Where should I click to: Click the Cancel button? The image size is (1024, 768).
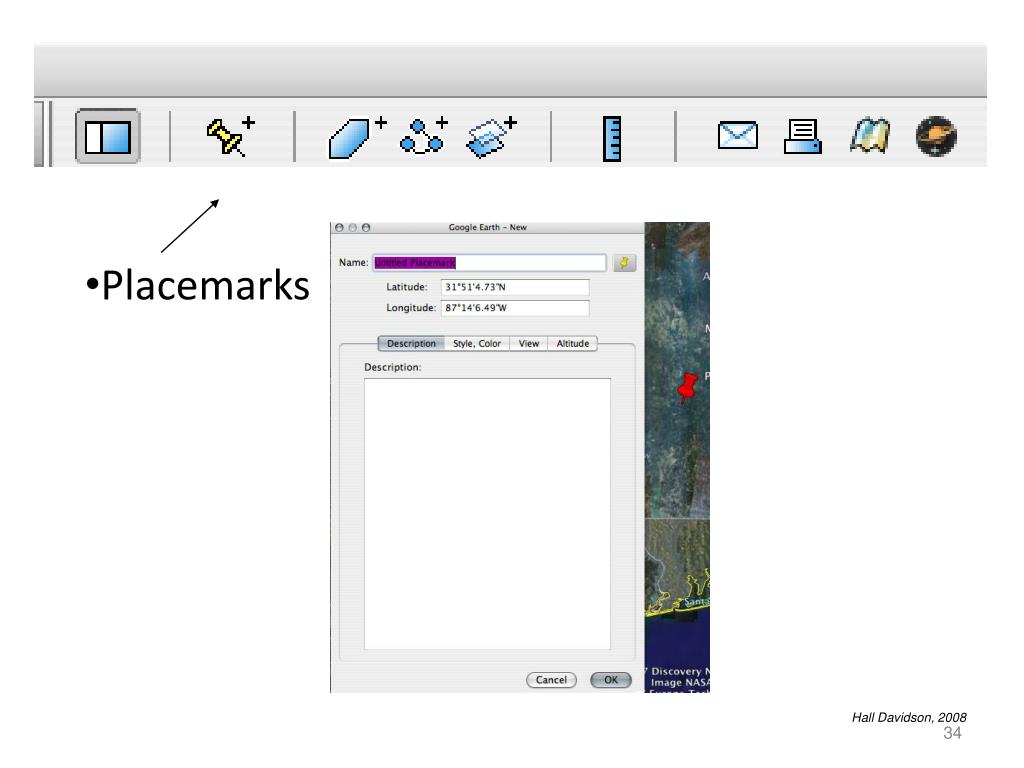[551, 680]
